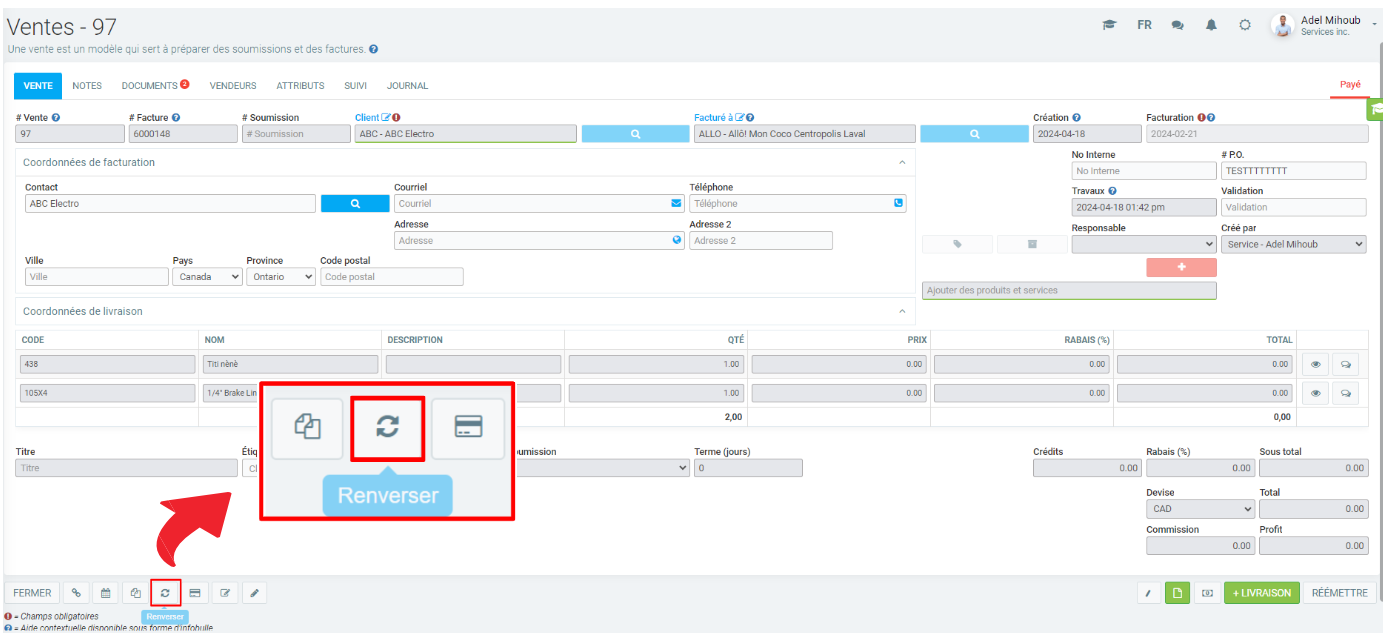Click the green + LIVRAISON button
1384x633 pixels.
pos(1261,593)
